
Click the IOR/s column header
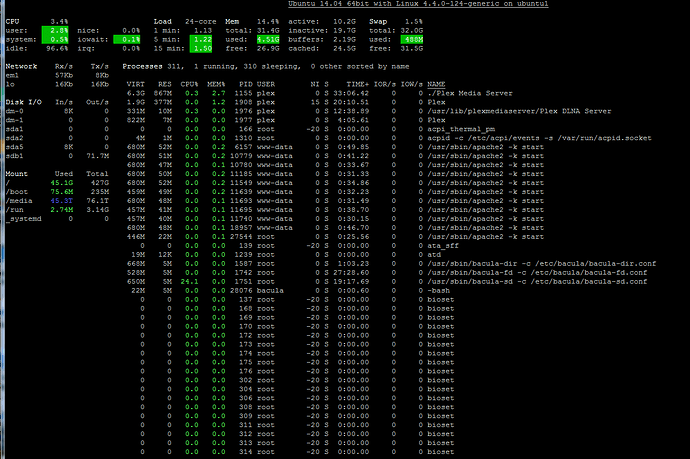pyautogui.click(x=385, y=84)
